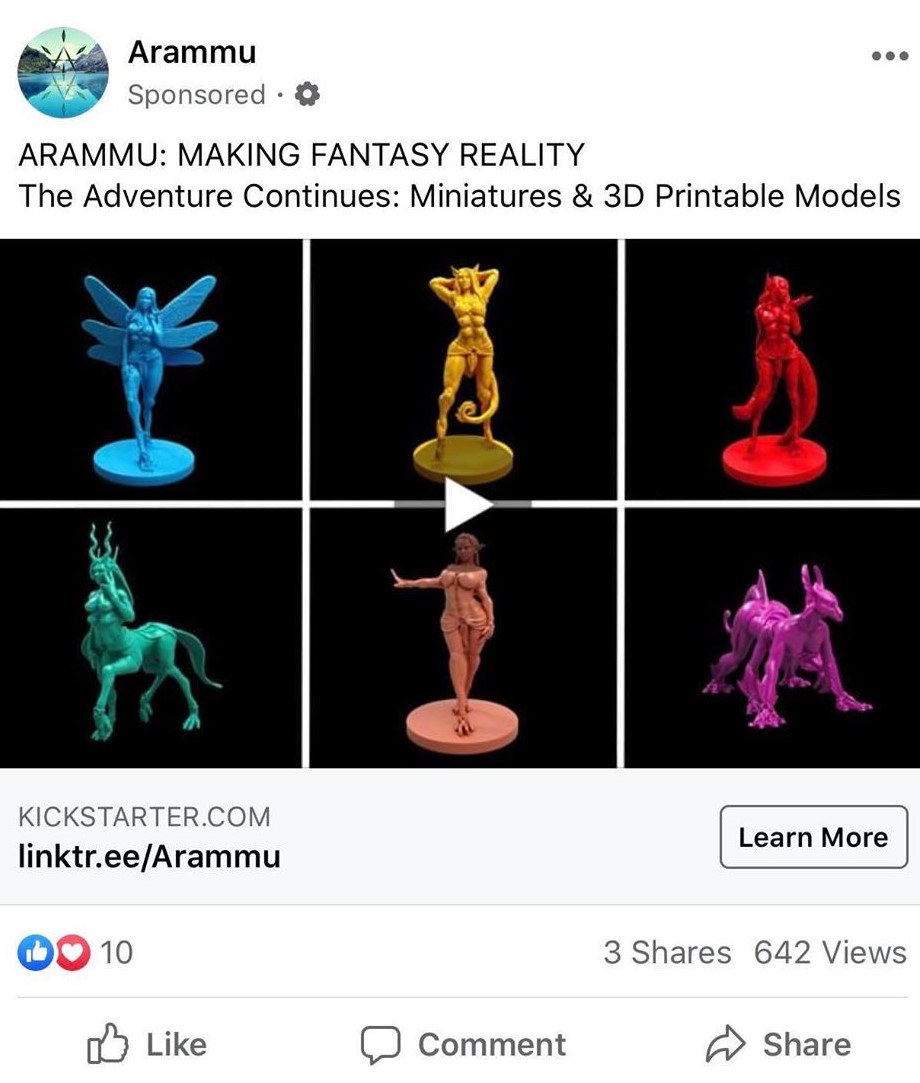Select the yellow horned figure thumbnail
The width and height of the screenshot is (920, 1083).
tap(463, 369)
